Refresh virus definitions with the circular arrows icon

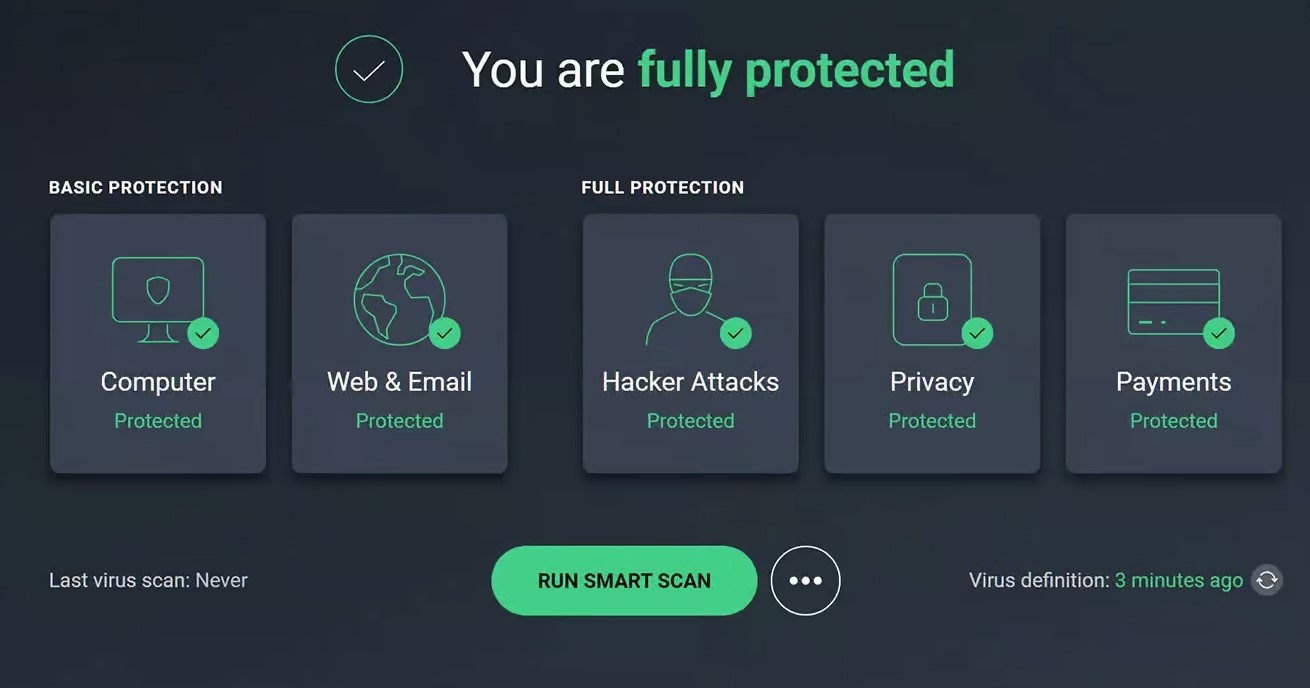click(1267, 580)
